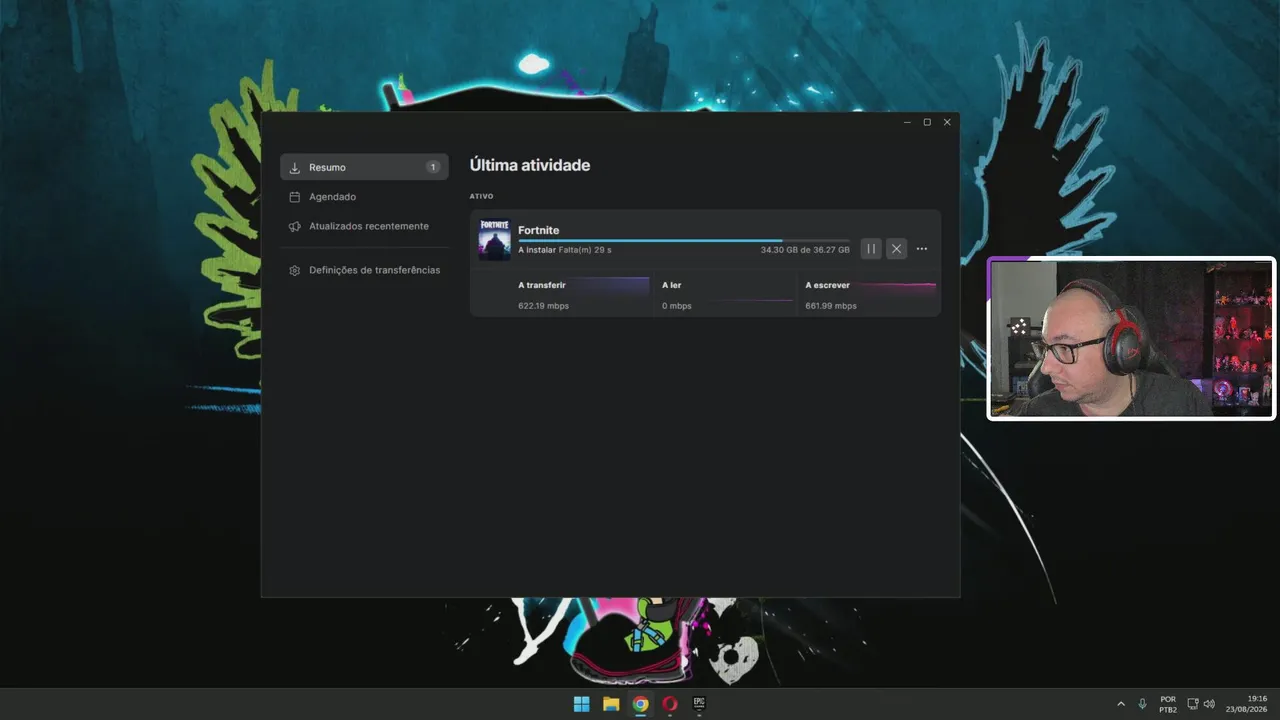This screenshot has width=1280, height=720.
Task: Click the "34.30 GB de 36.27 GB" size text
Action: point(805,250)
